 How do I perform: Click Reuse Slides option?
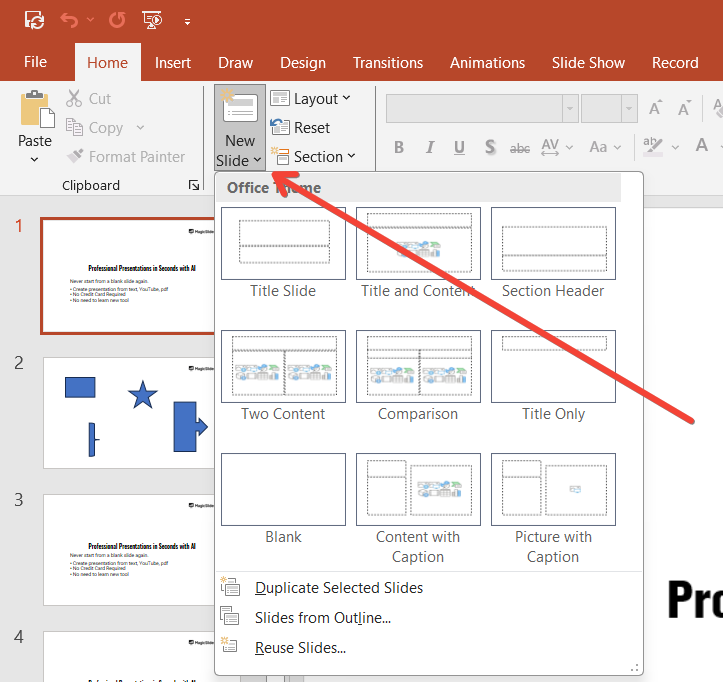coord(300,648)
